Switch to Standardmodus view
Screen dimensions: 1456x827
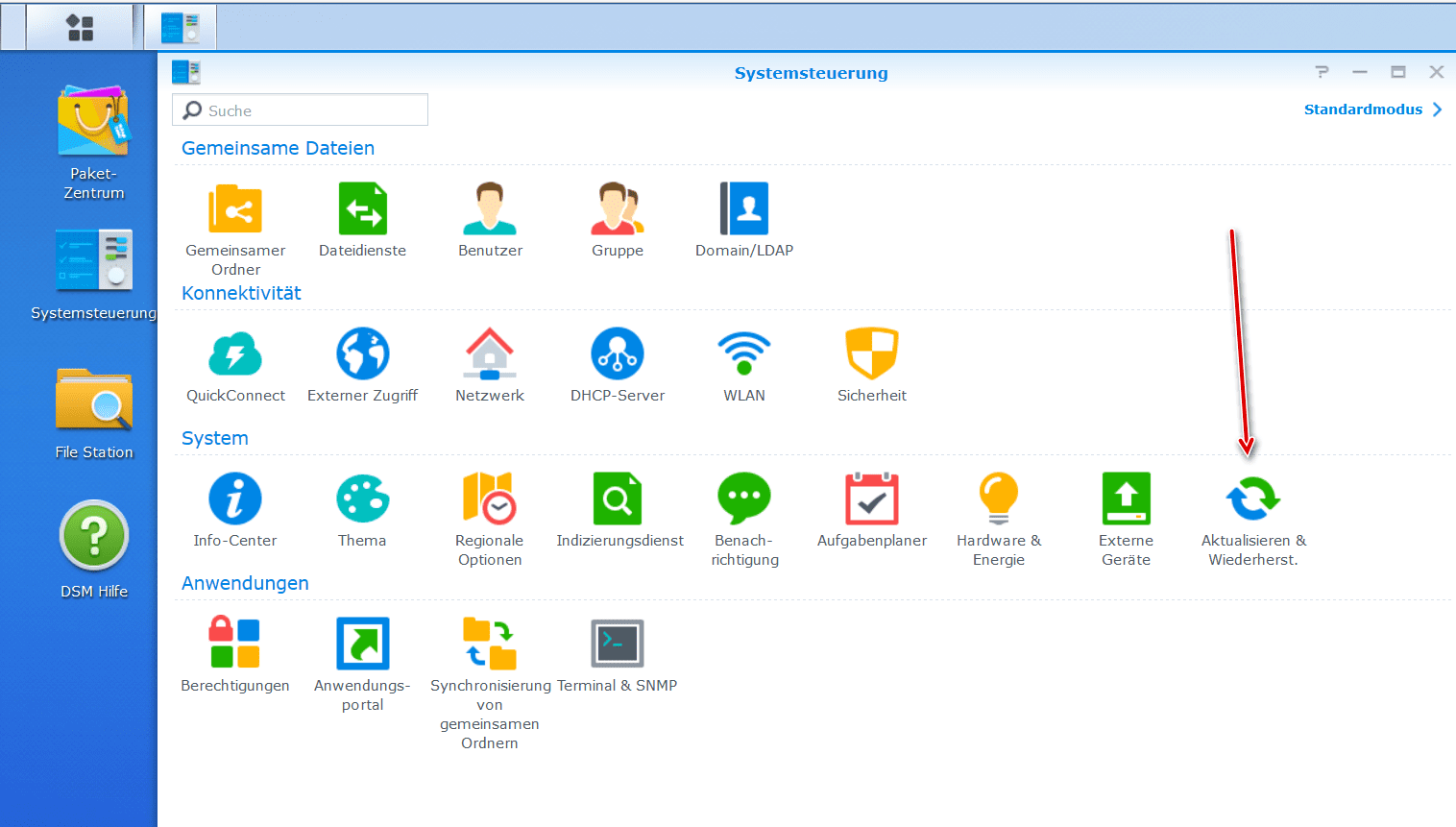click(x=1373, y=109)
